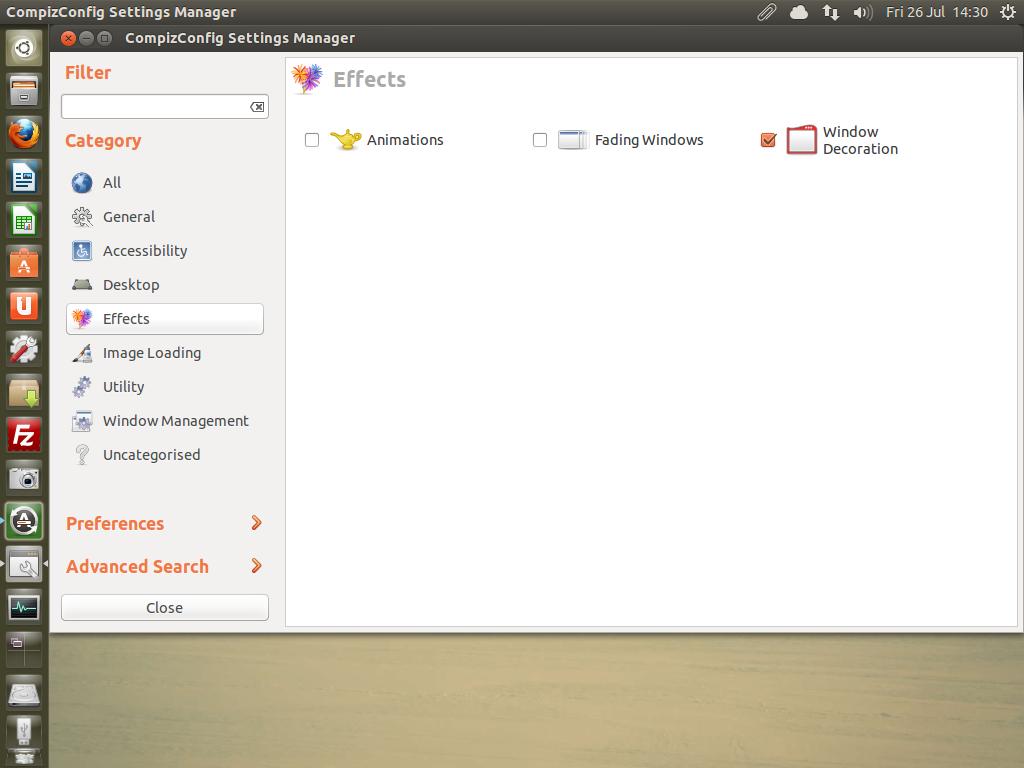Open the Animations plugin lamp icon

click(x=345, y=140)
